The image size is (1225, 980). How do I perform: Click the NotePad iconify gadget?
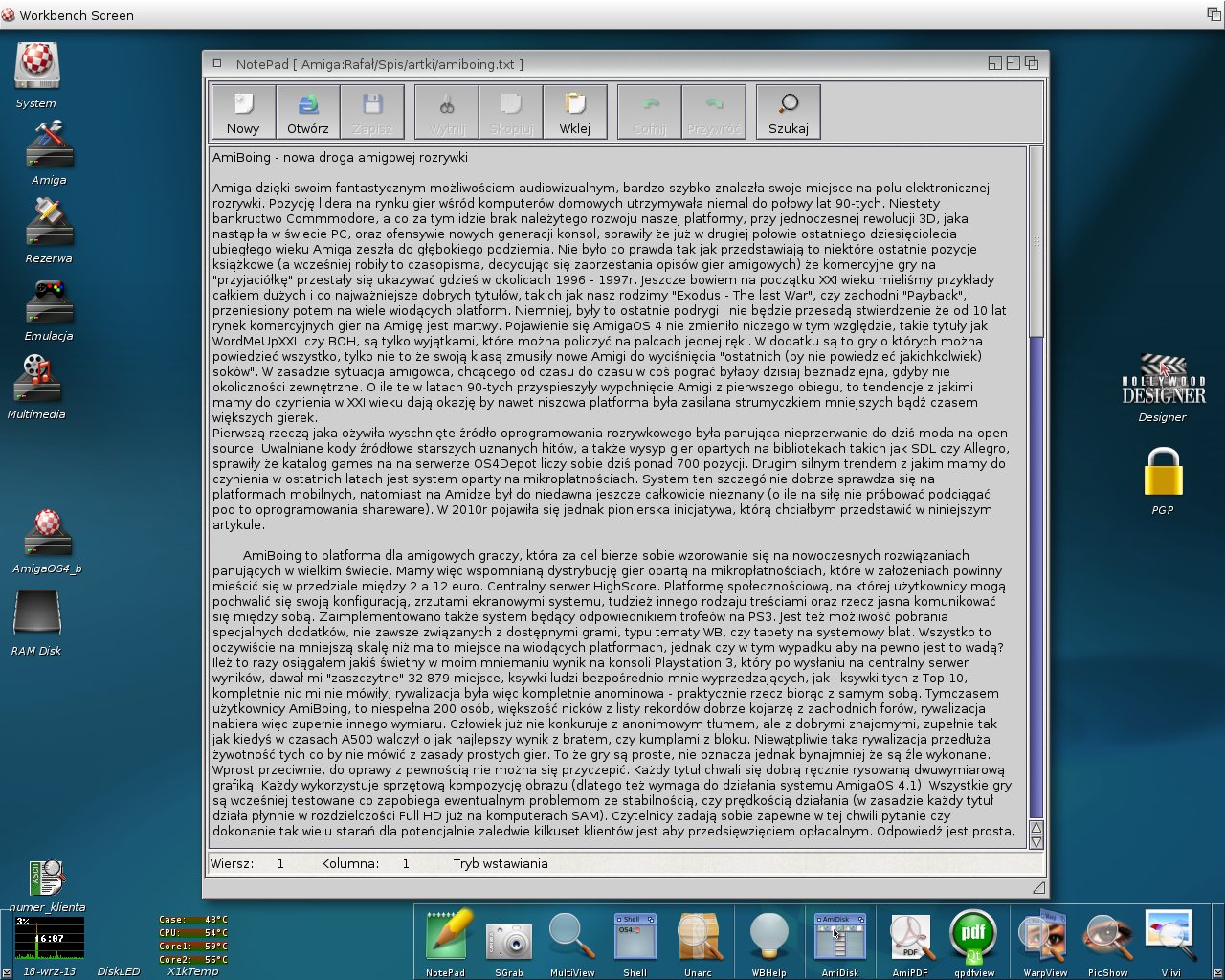click(x=995, y=63)
